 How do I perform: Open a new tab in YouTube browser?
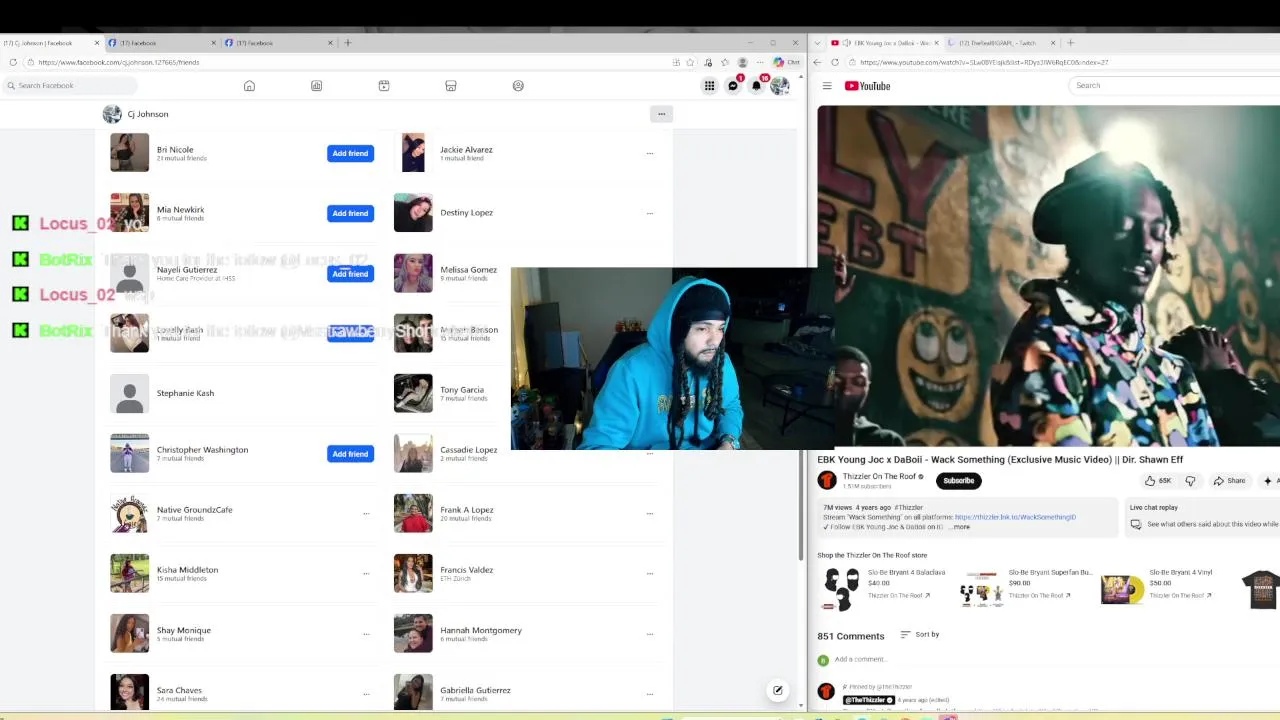(1070, 43)
